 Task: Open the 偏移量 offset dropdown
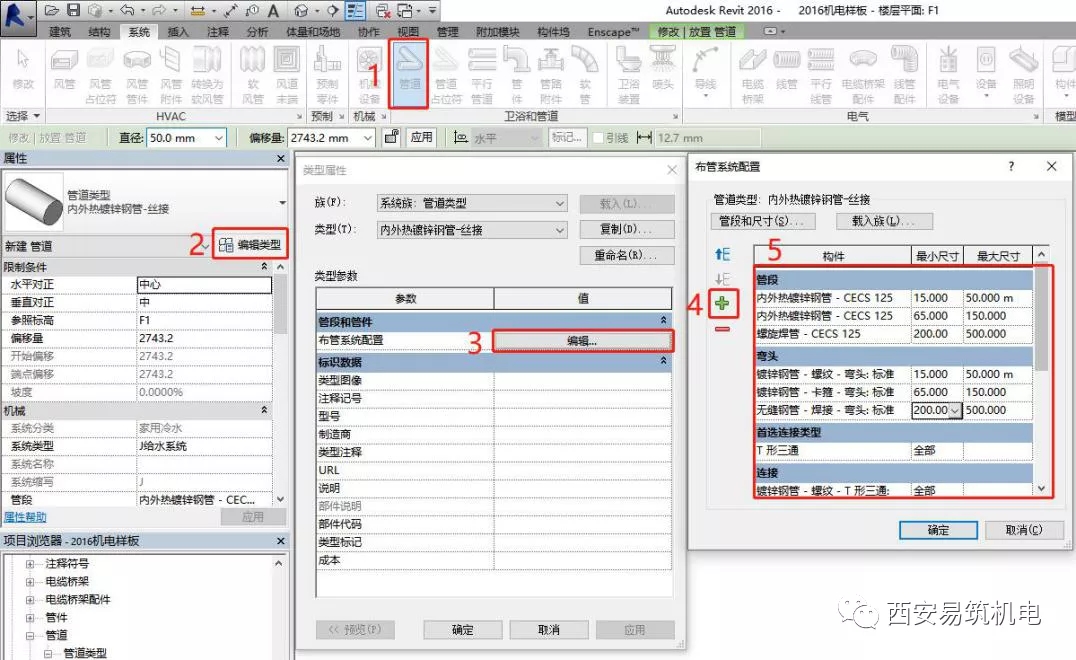coord(367,138)
